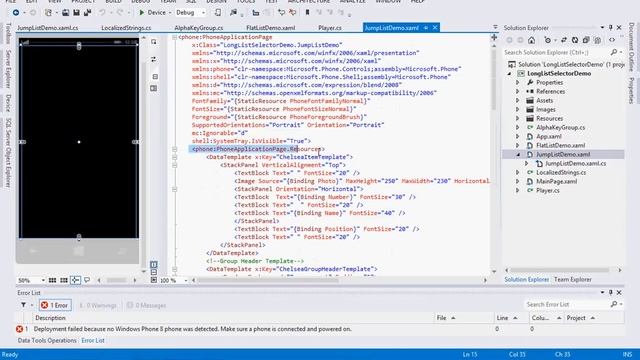The image size is (640, 360).
Task: Toggle the 0 Warnings filter button
Action: [98, 305]
